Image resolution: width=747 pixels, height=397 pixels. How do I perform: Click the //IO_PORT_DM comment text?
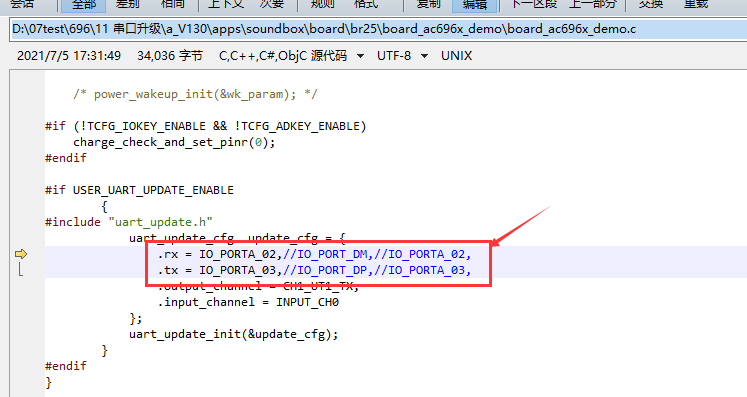[x=325, y=254]
